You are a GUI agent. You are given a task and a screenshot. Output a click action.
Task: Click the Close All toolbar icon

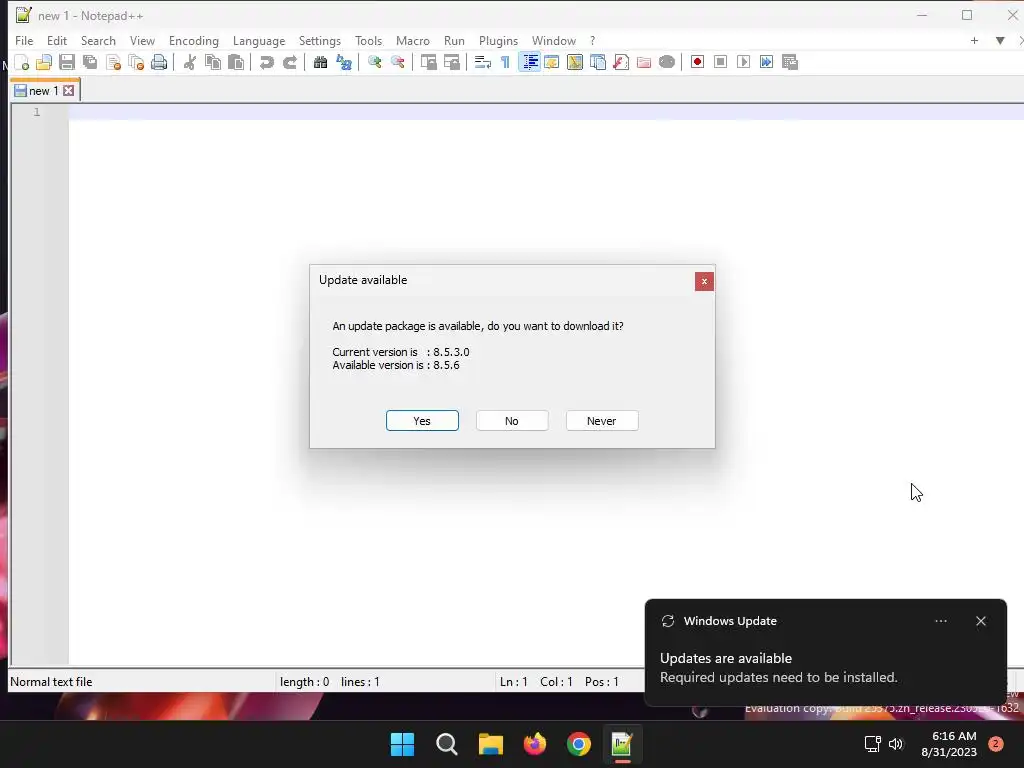(x=136, y=62)
